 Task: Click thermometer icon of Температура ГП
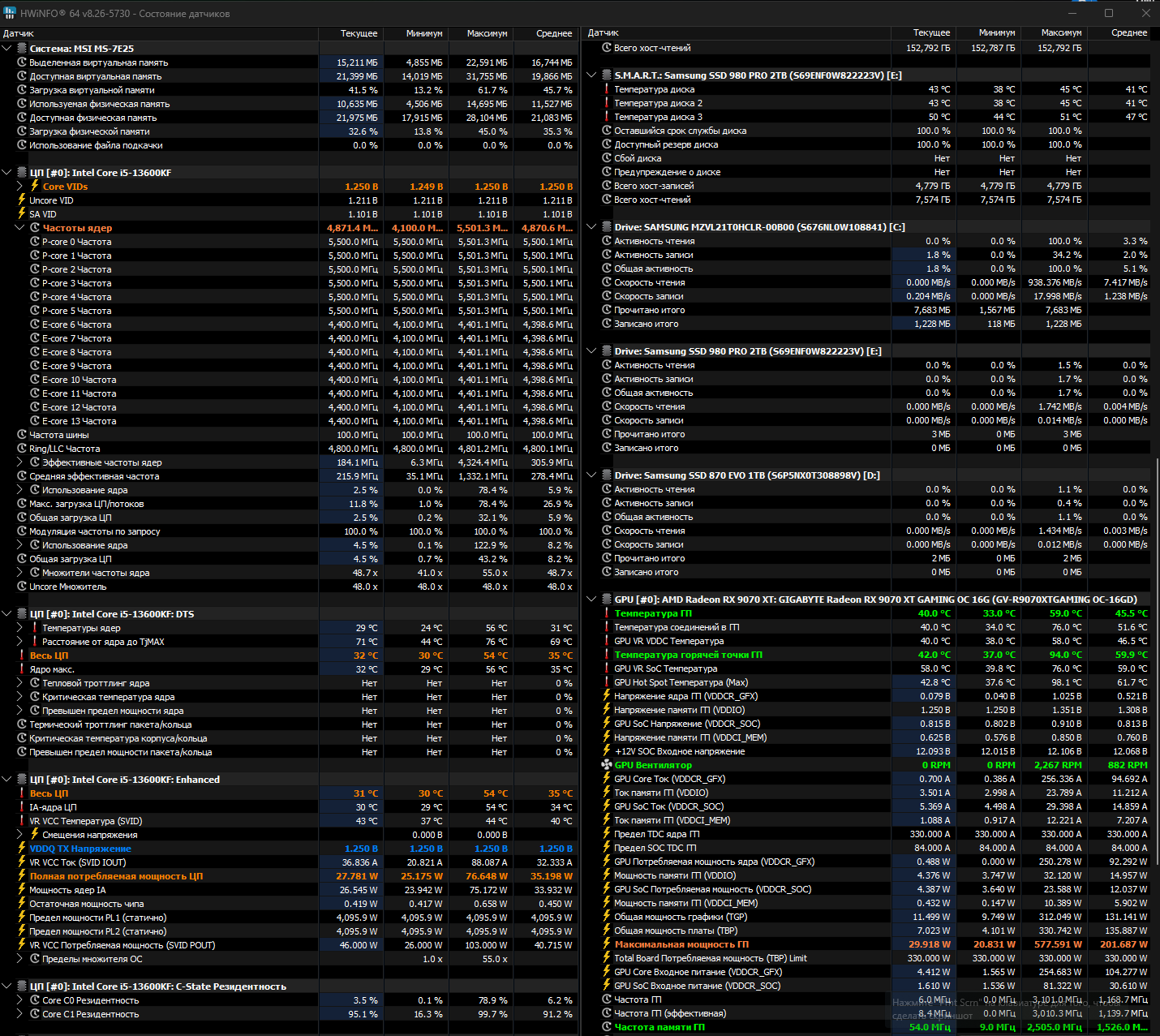tap(606, 613)
